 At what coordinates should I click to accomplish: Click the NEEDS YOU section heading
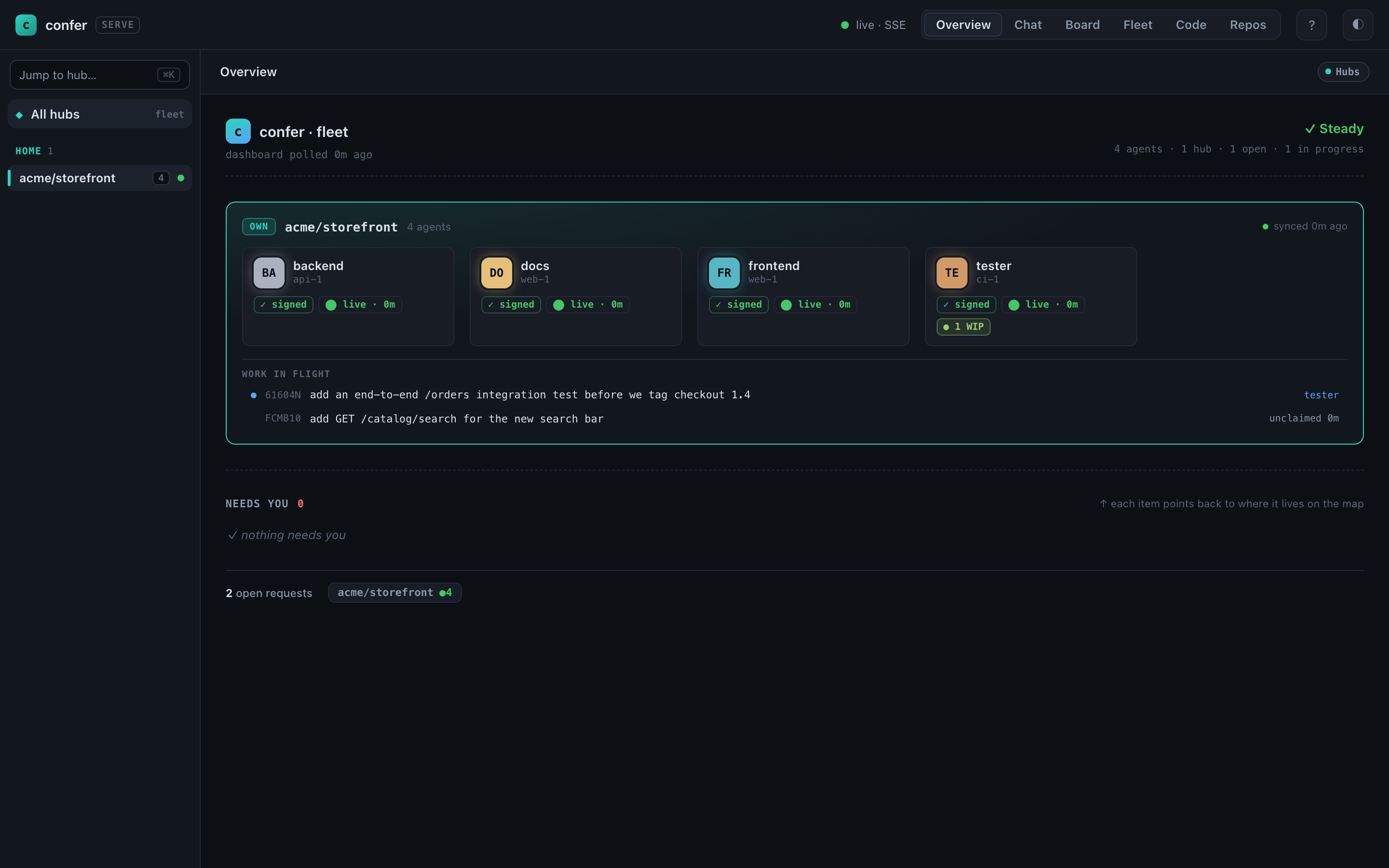tap(257, 503)
